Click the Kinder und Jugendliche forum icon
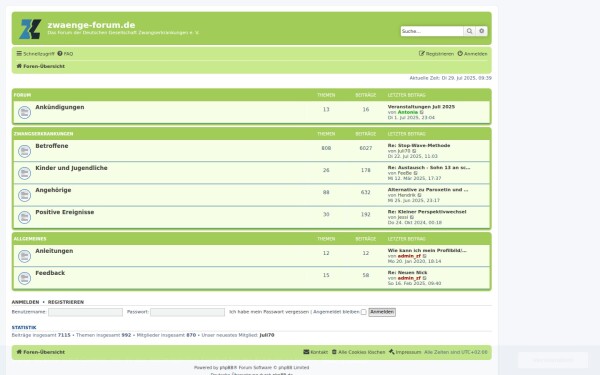600x375 pixels. pos(24,173)
